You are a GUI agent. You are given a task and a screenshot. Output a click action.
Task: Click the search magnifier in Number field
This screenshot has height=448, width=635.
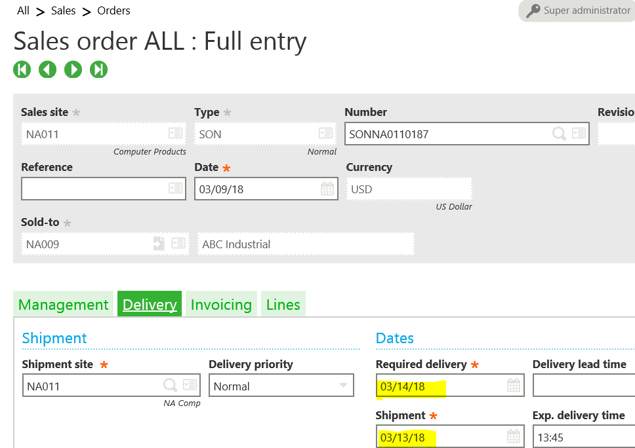[x=559, y=134]
